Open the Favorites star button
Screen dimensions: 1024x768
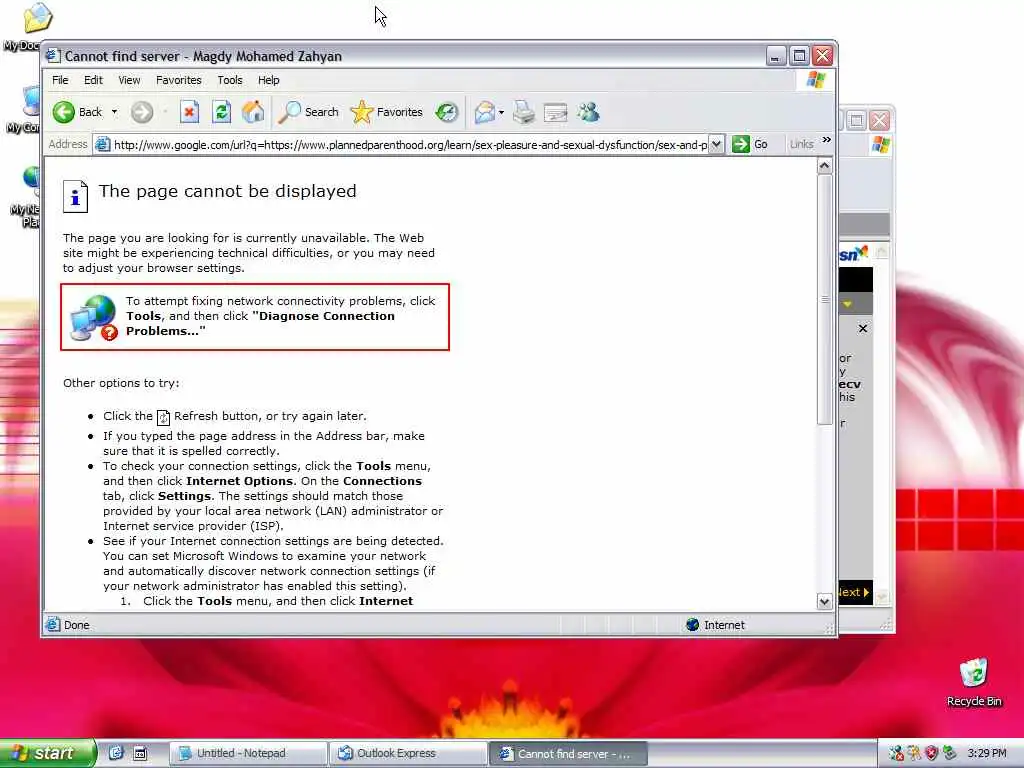point(387,112)
